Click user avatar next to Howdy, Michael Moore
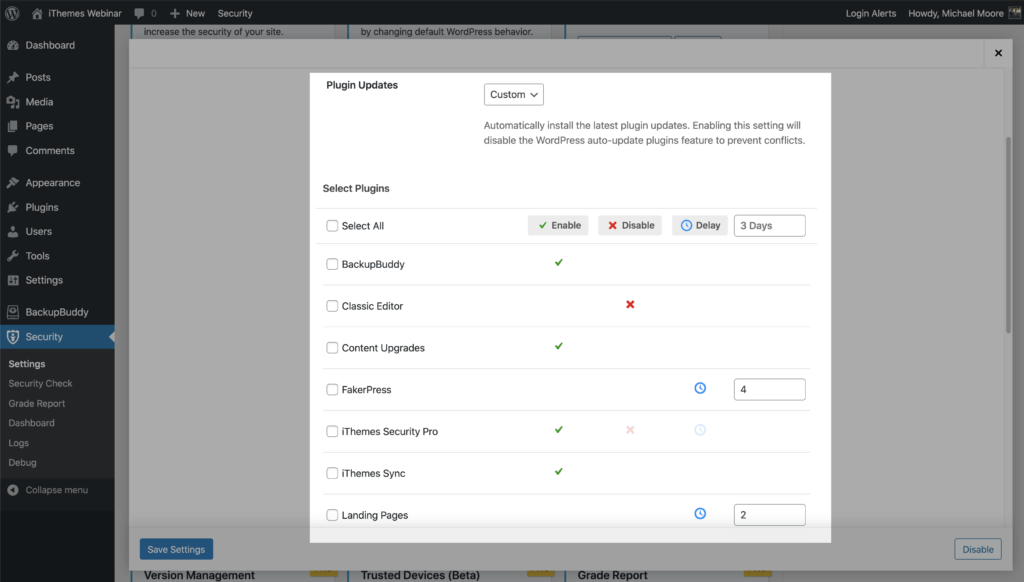The height and width of the screenshot is (582, 1024). coord(1014,13)
